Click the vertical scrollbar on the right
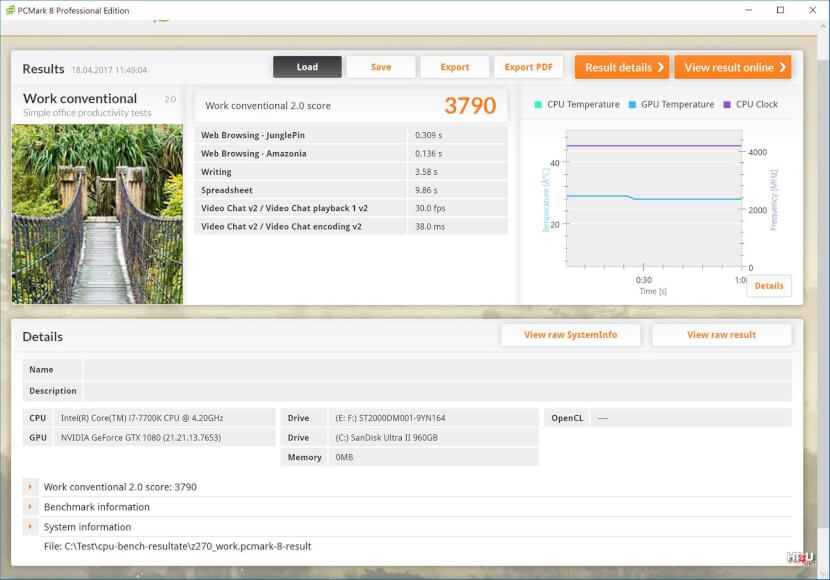The width and height of the screenshot is (830, 580). click(x=824, y=296)
